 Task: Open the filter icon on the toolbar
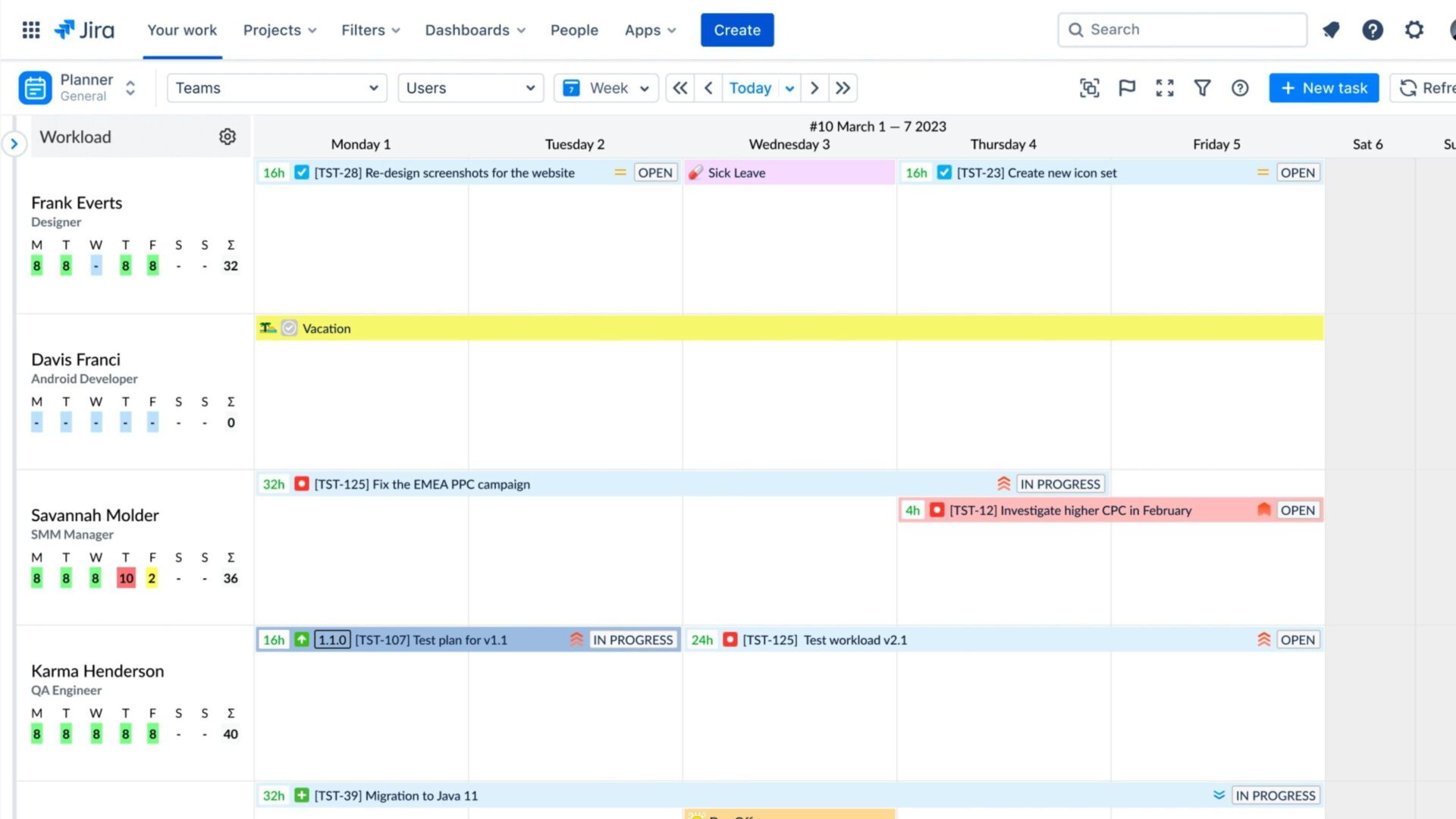click(1202, 88)
